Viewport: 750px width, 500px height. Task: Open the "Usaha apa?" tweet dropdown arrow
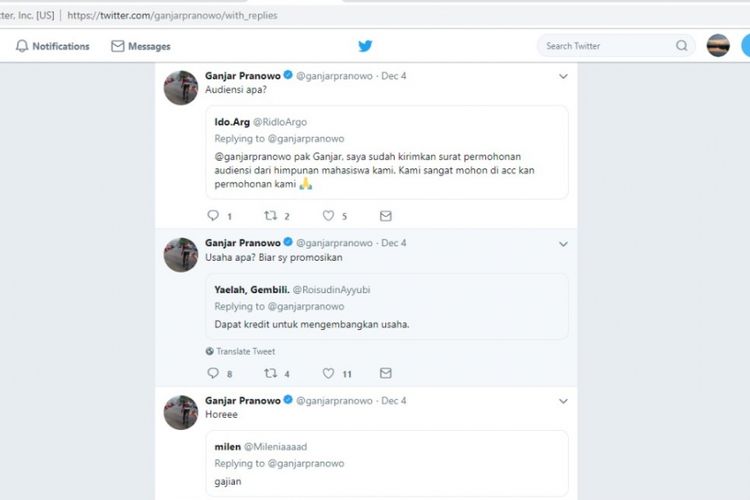(563, 243)
